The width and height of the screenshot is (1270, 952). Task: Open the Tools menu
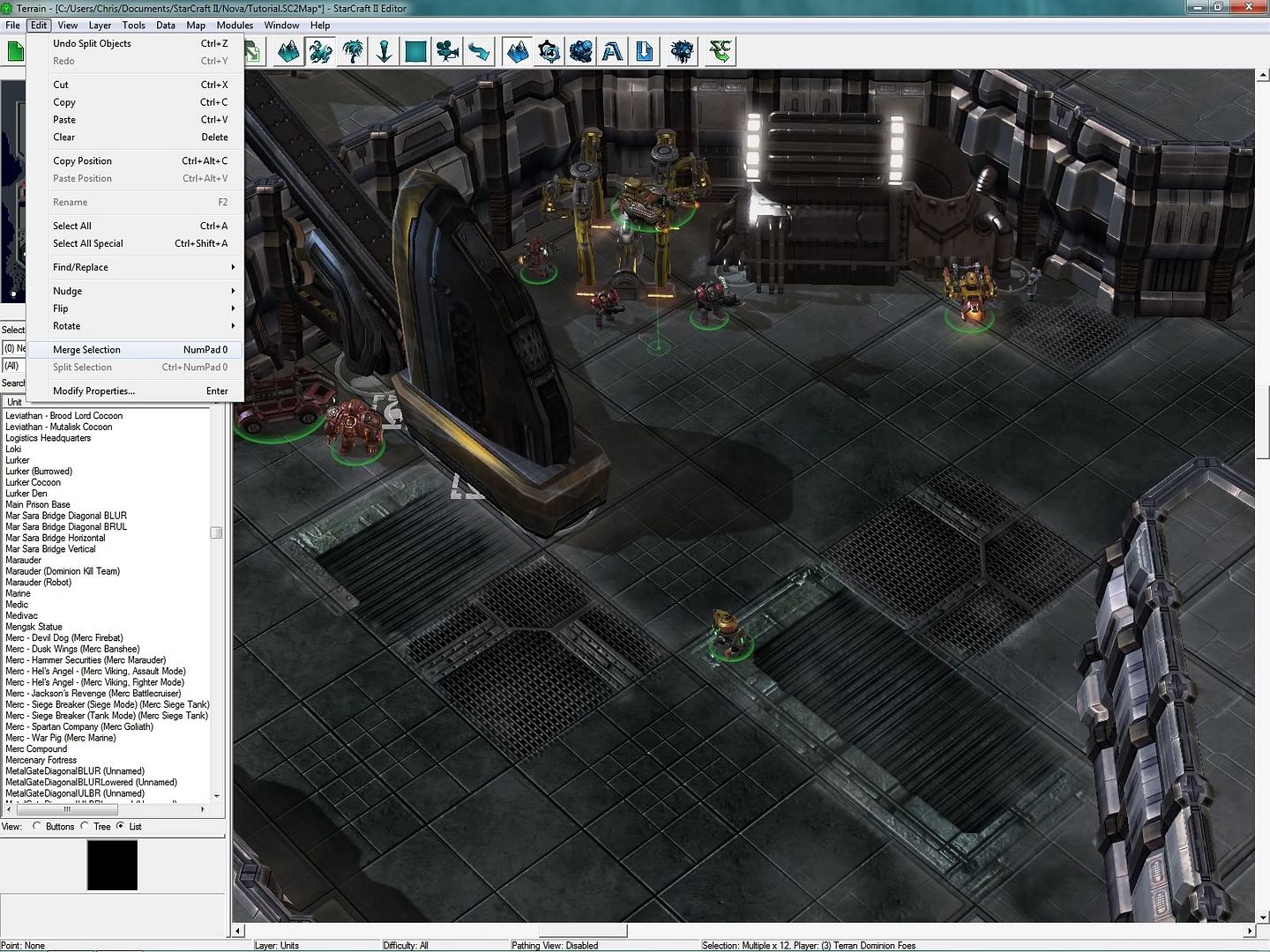tap(133, 25)
